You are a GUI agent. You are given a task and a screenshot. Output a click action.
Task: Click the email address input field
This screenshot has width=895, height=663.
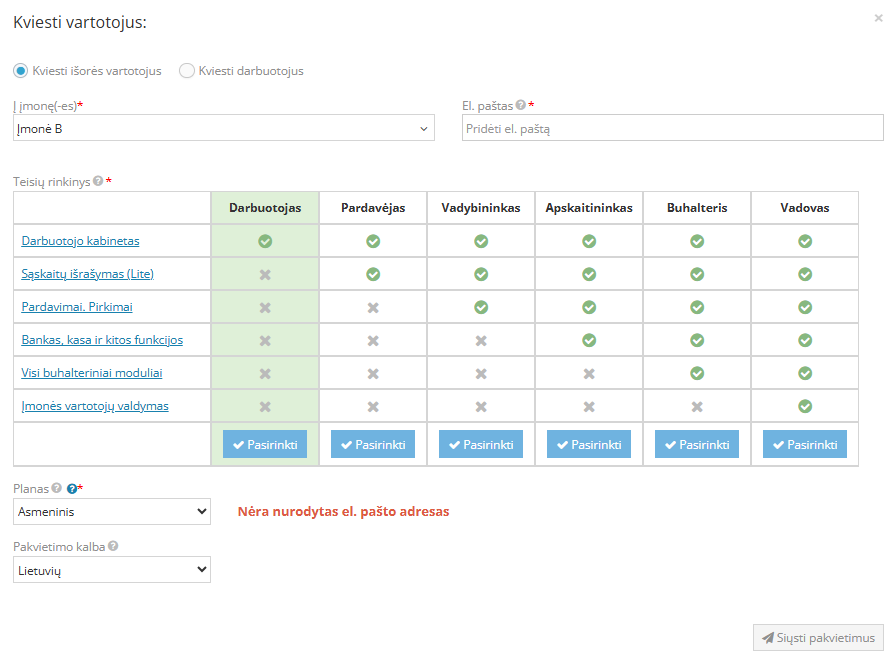[672, 128]
